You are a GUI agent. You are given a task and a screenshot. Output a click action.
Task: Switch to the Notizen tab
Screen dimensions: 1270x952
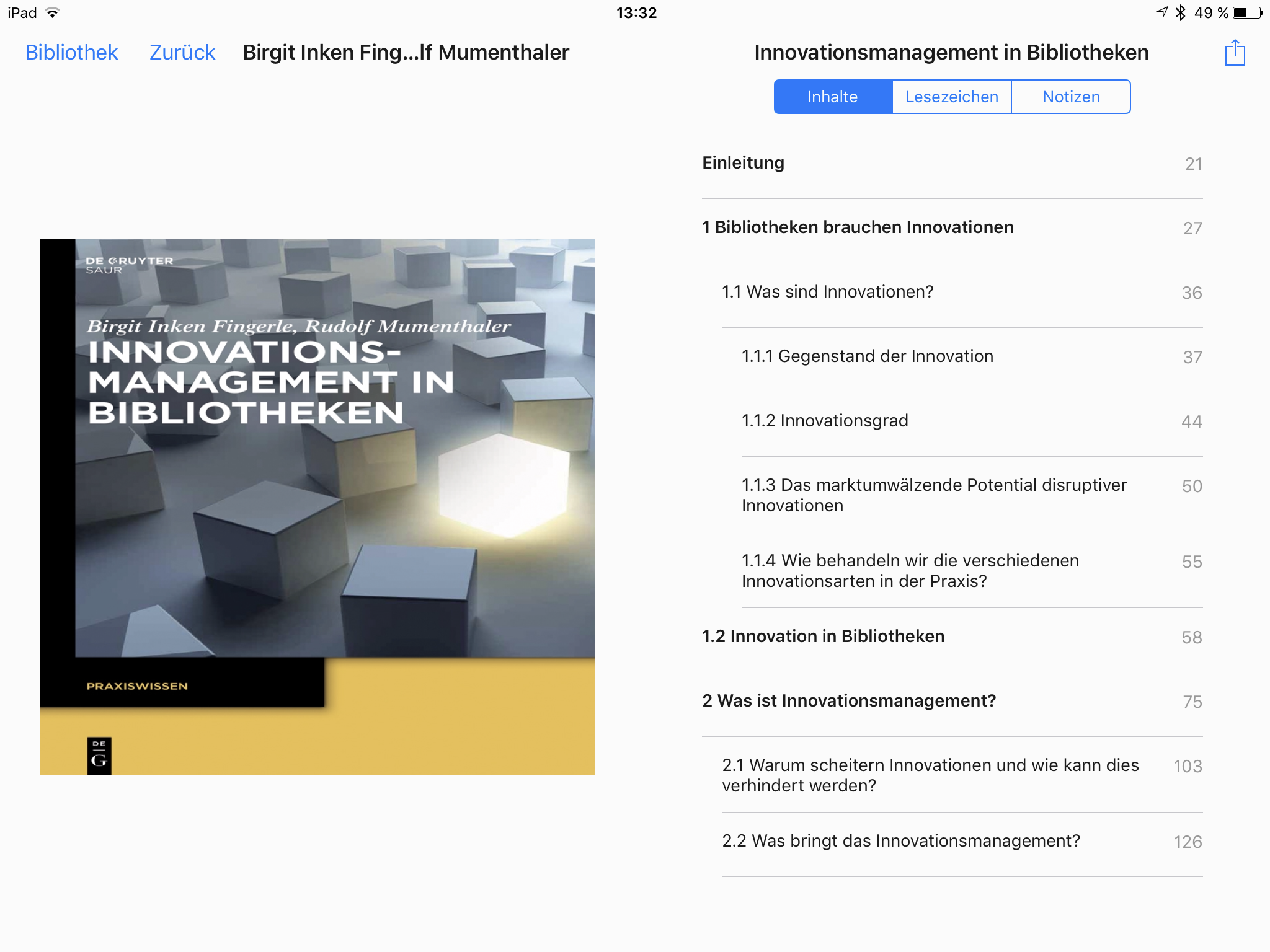pyautogui.click(x=1071, y=97)
